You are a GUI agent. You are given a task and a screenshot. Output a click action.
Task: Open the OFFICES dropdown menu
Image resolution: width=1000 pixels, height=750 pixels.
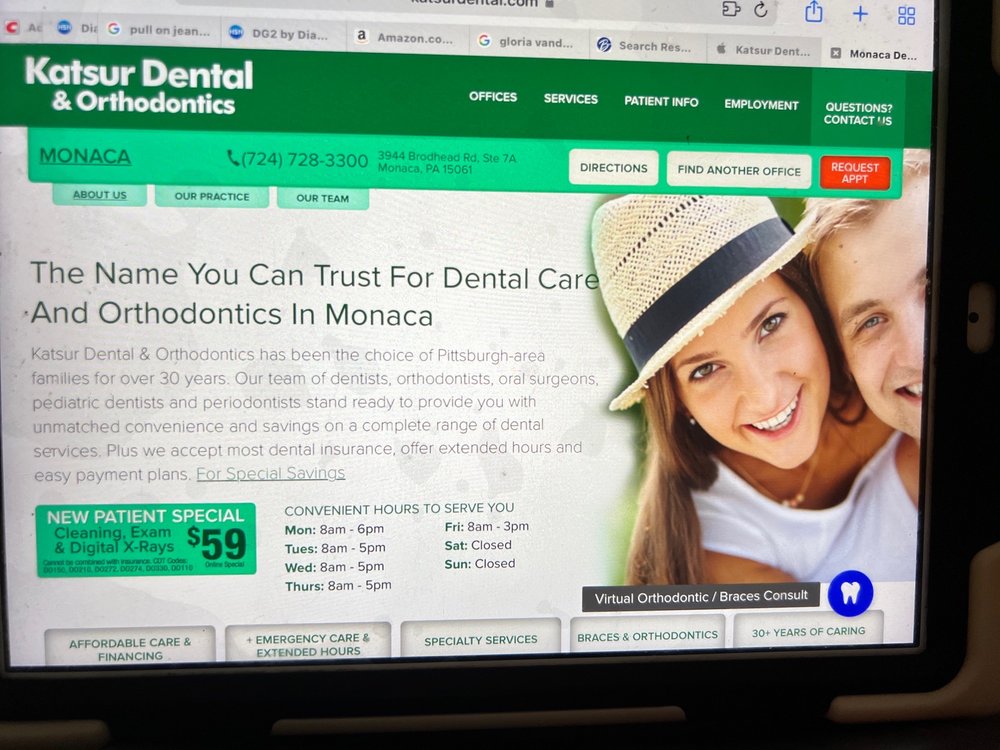click(492, 97)
